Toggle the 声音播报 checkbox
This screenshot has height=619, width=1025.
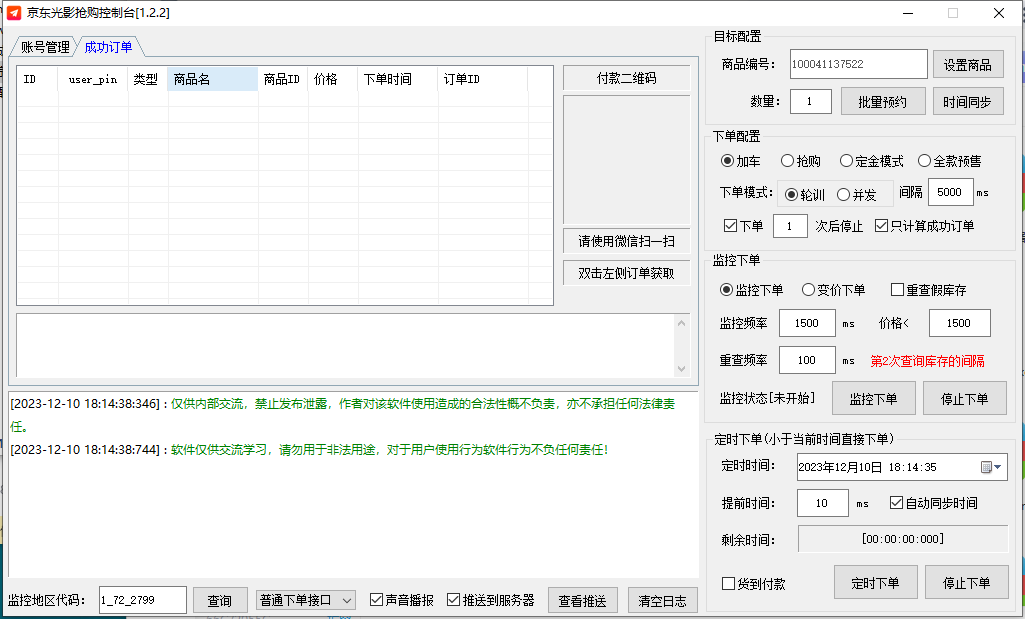(377, 600)
